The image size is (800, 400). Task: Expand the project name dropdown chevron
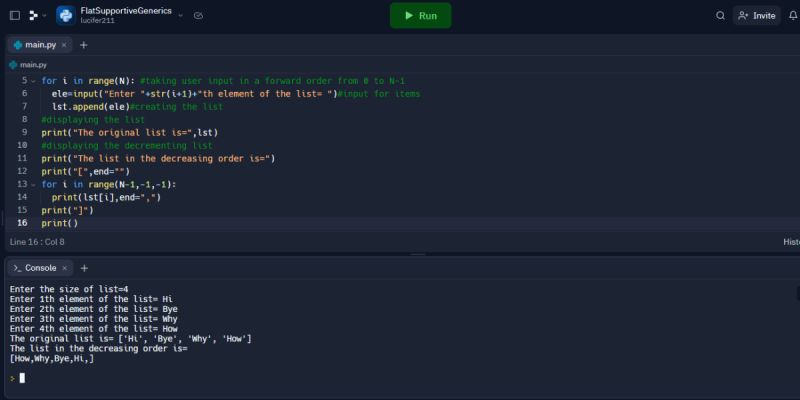180,16
